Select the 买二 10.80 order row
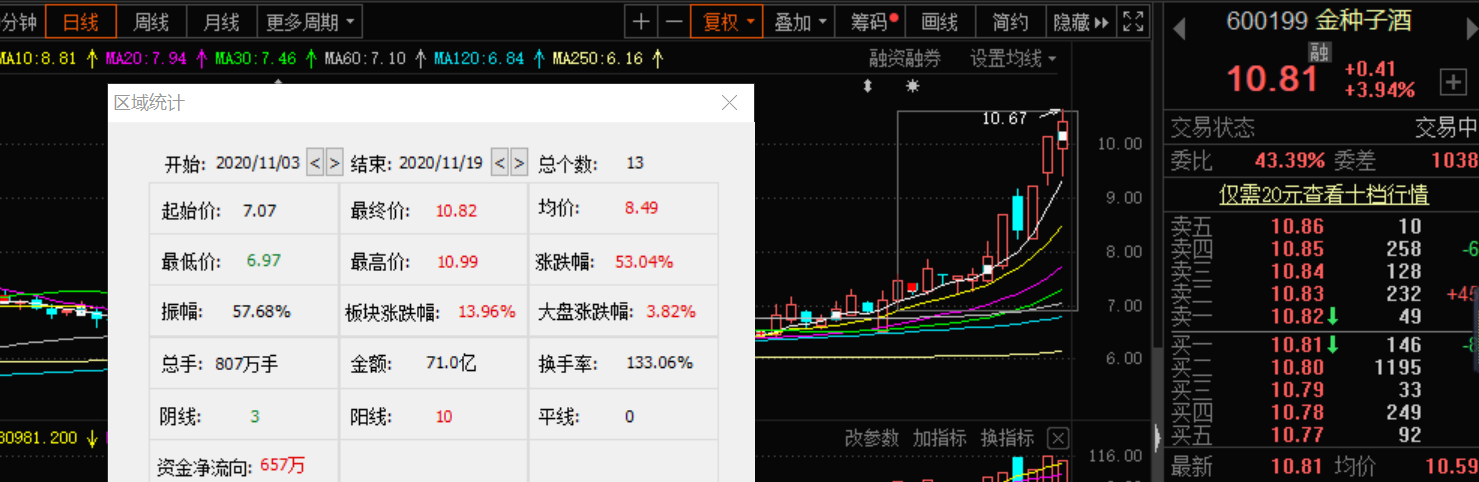This screenshot has height=482, width=1479. click(1321, 367)
